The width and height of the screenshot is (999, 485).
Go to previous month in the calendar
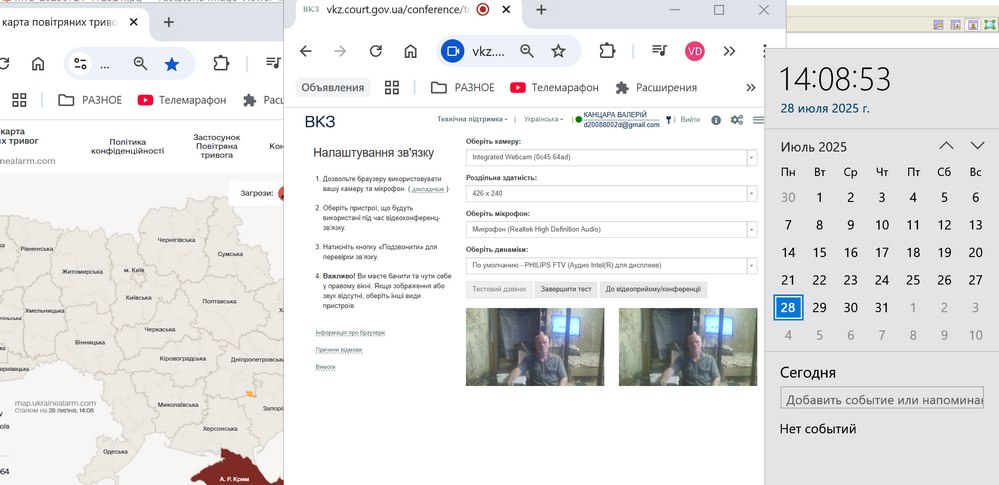pyautogui.click(x=946, y=146)
